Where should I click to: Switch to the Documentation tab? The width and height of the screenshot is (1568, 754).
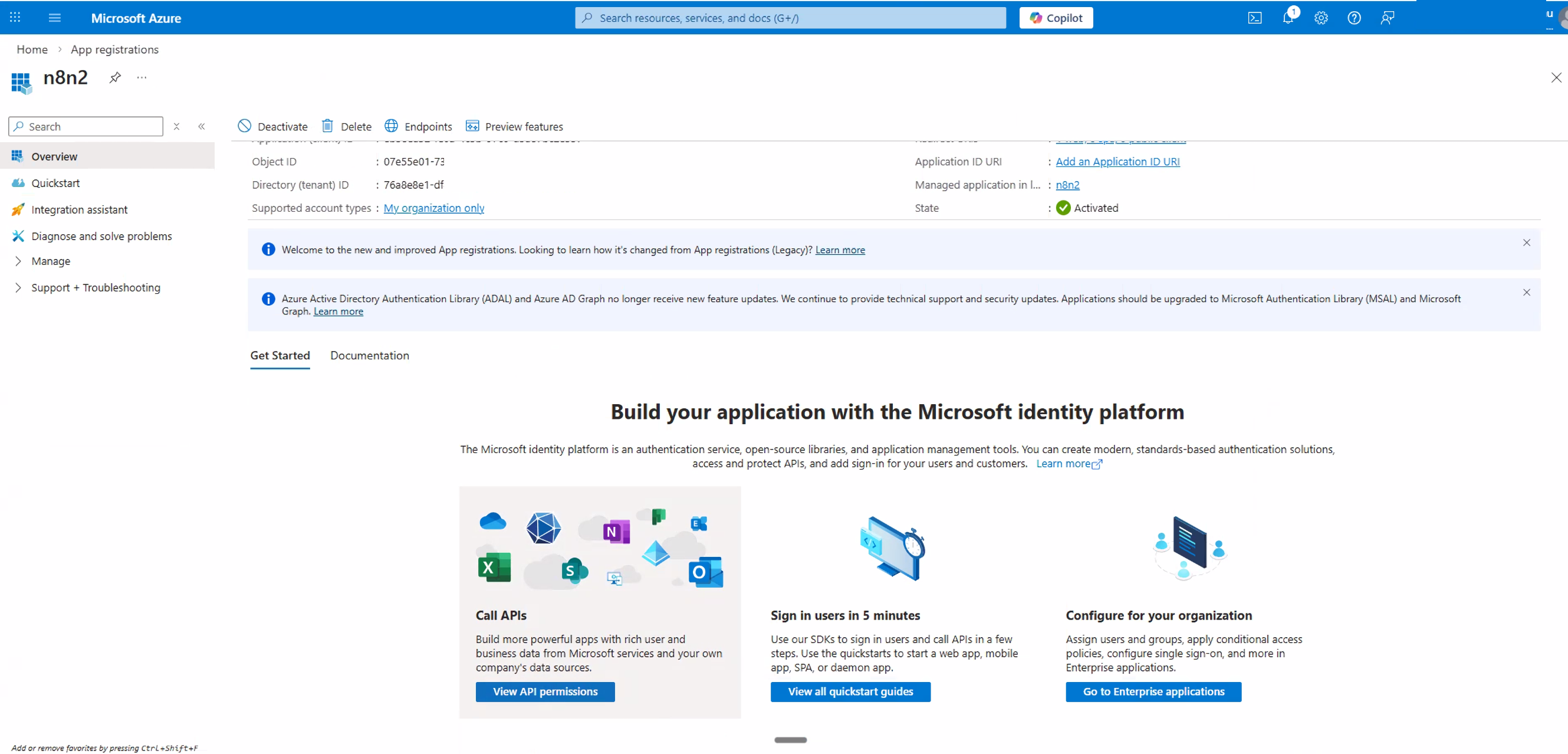370,356
